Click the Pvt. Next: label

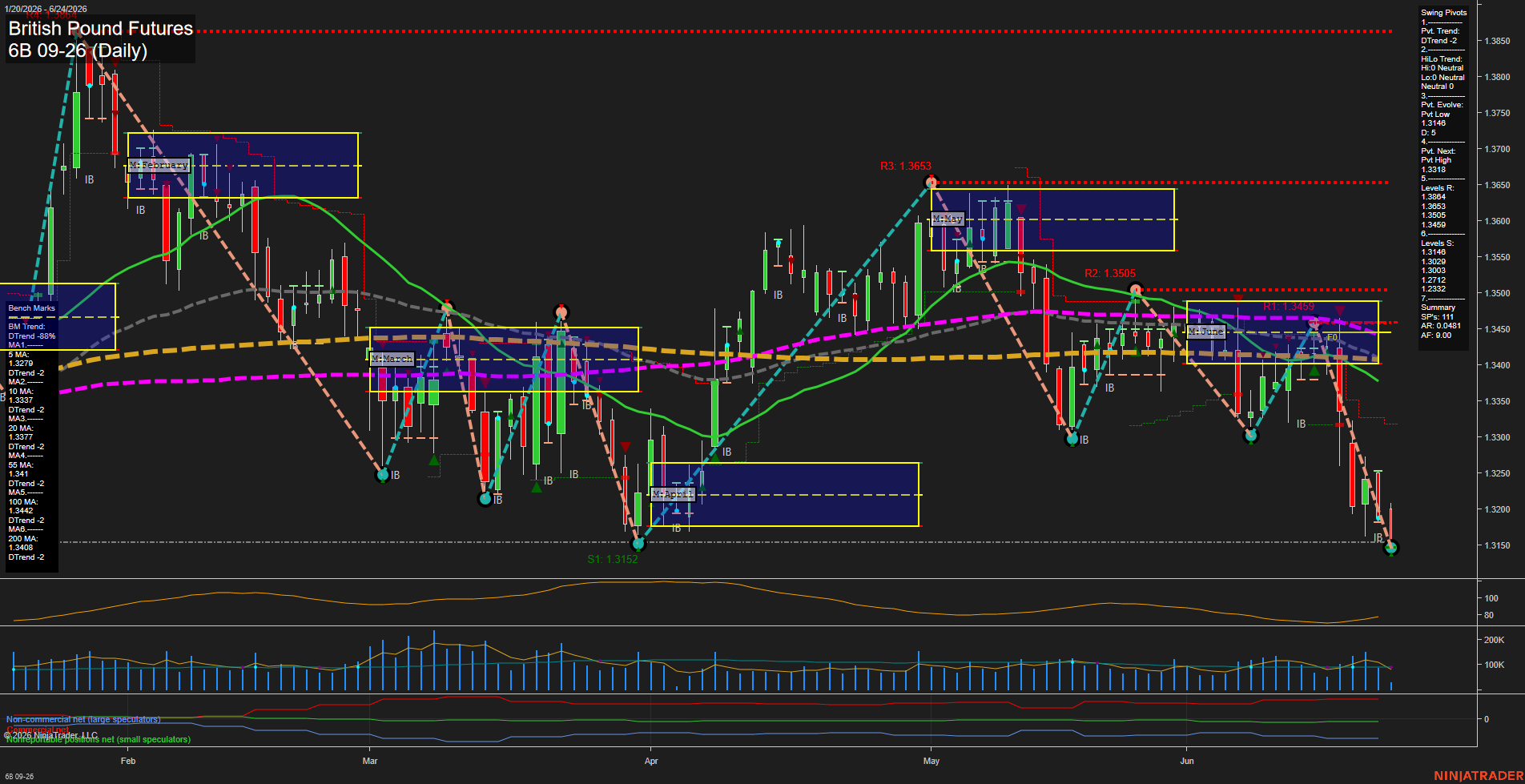tap(1438, 151)
